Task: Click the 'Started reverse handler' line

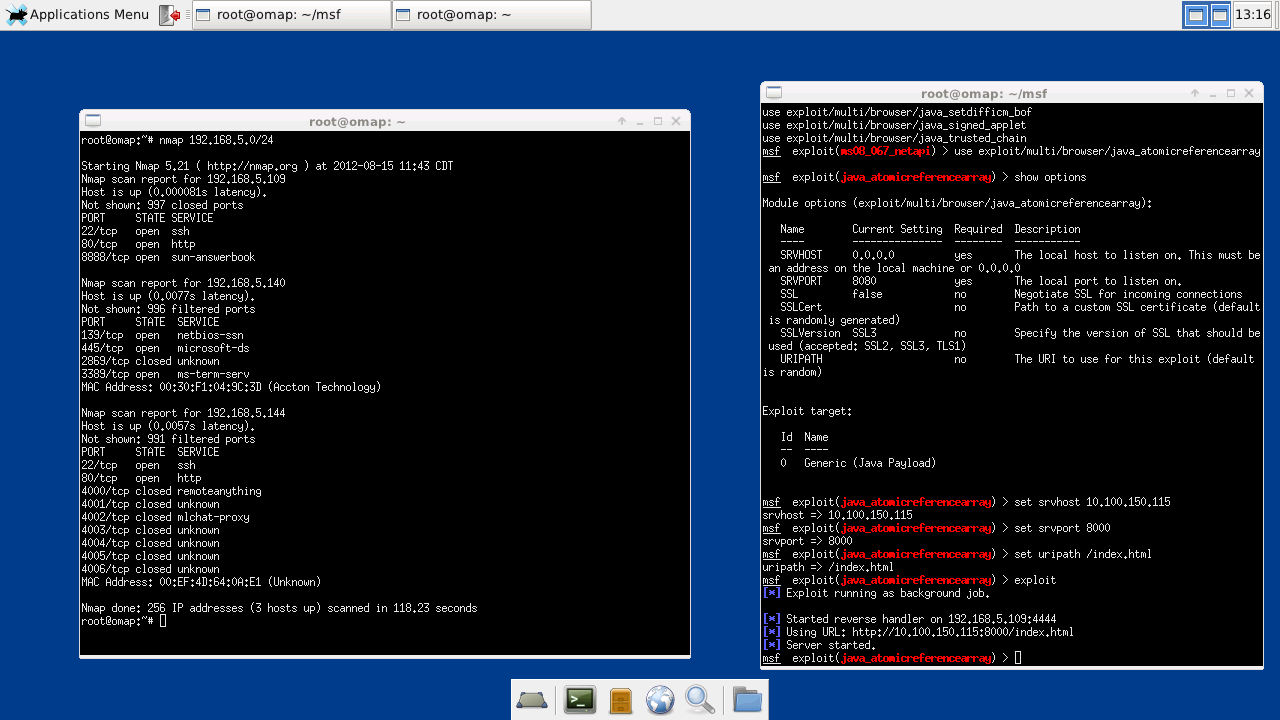Action: 909,619
